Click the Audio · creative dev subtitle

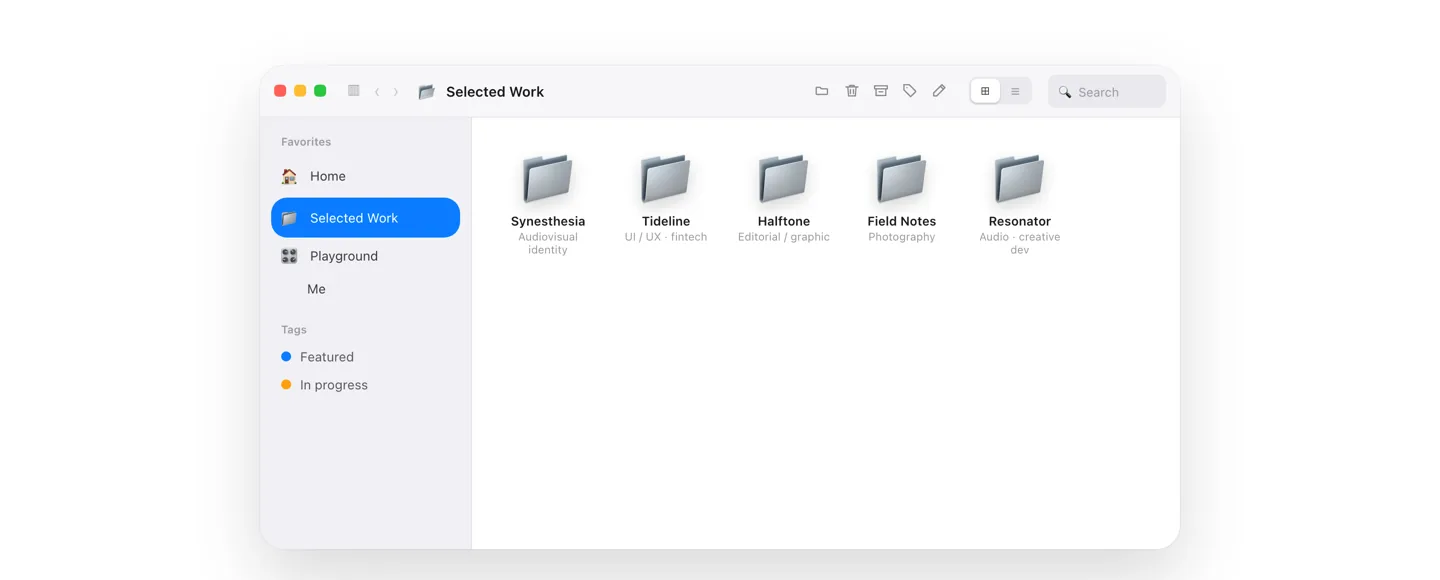click(x=1020, y=243)
